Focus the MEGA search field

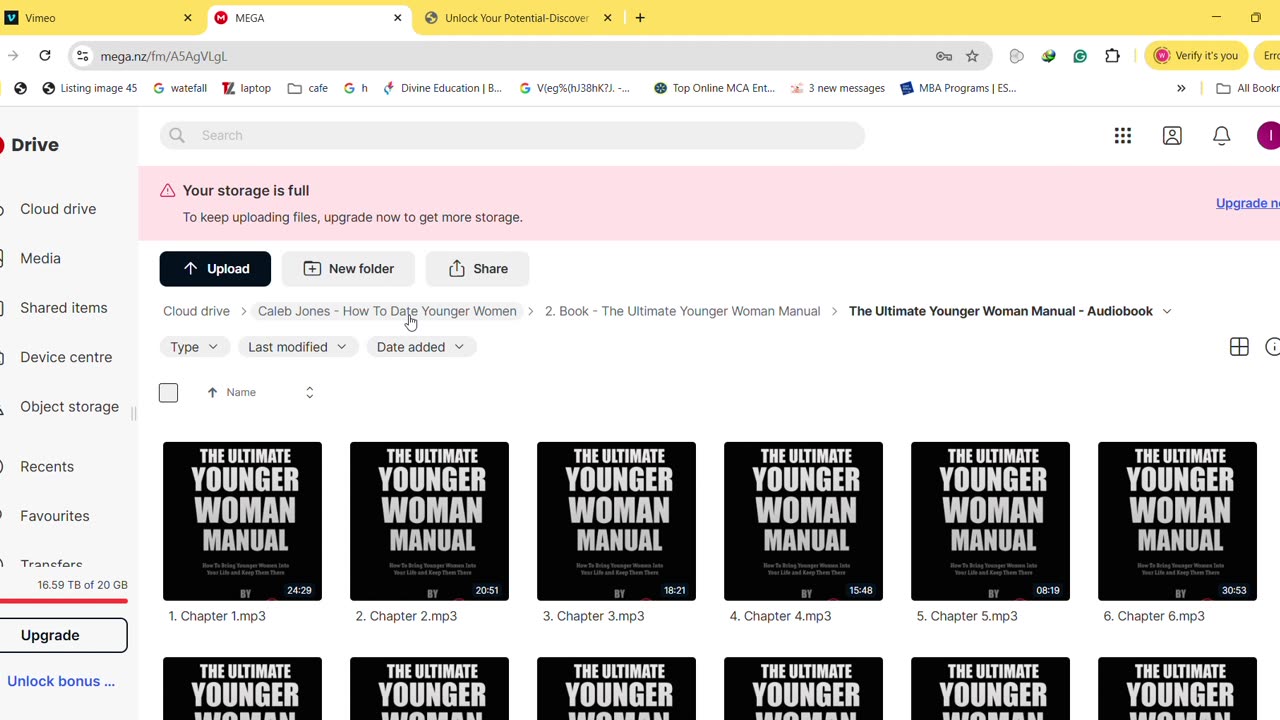(512, 135)
